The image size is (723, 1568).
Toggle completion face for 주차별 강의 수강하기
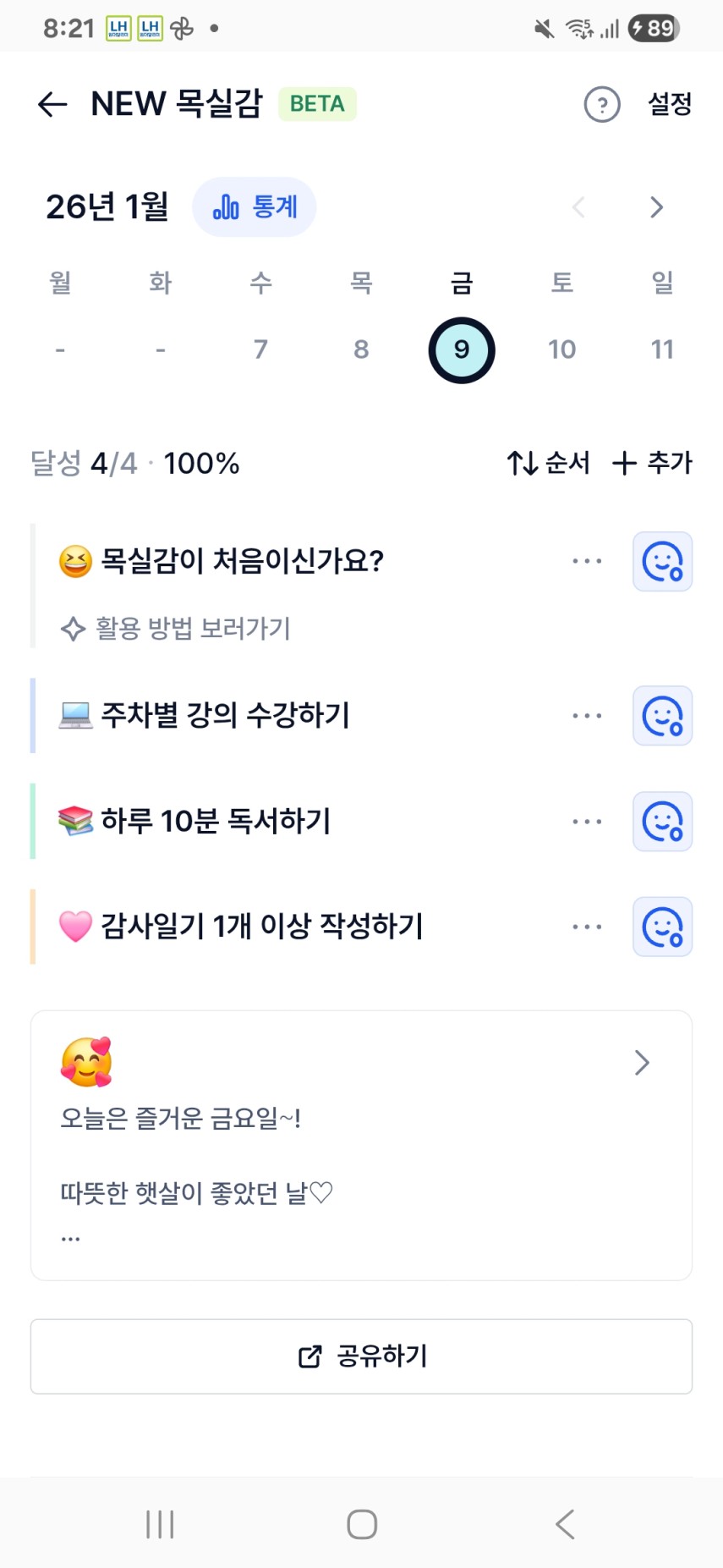tap(662, 716)
